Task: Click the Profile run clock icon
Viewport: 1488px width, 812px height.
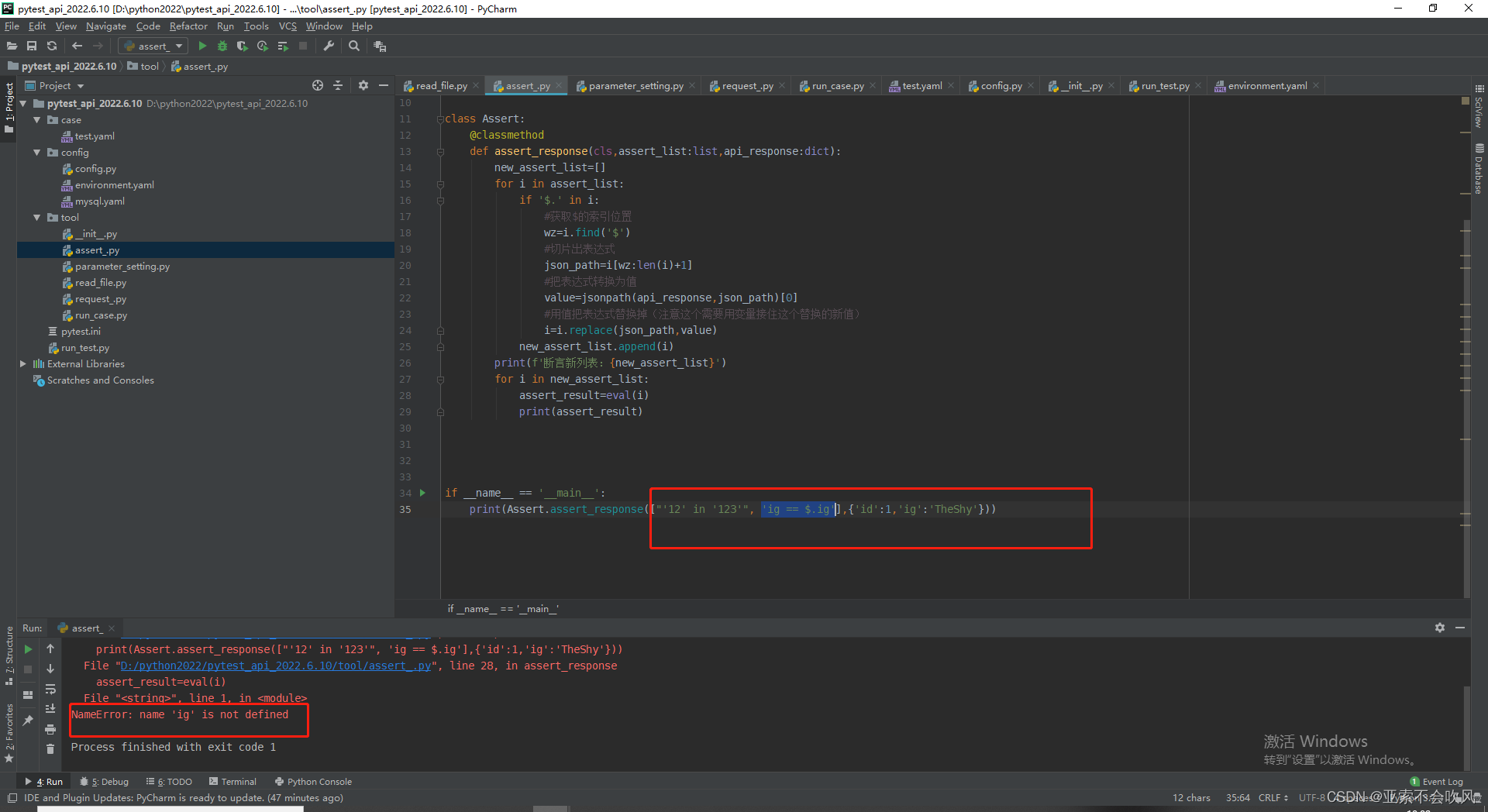Action: 263,46
